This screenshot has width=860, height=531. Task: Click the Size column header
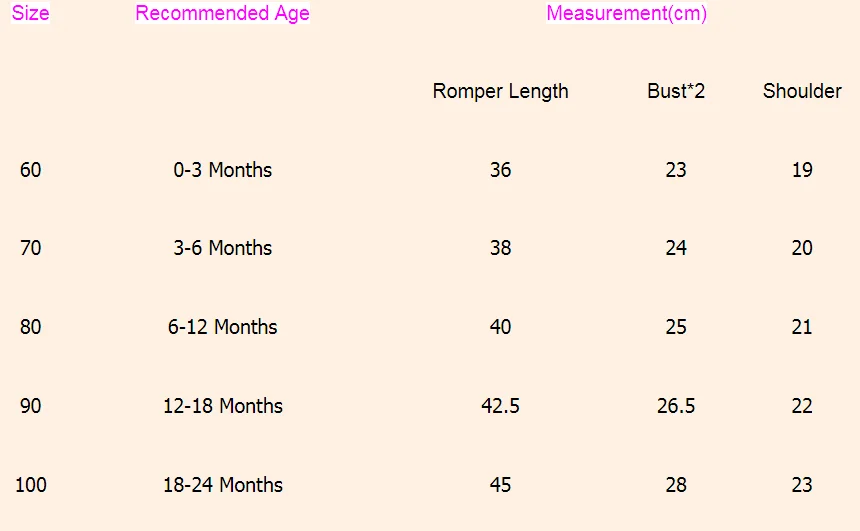31,14
